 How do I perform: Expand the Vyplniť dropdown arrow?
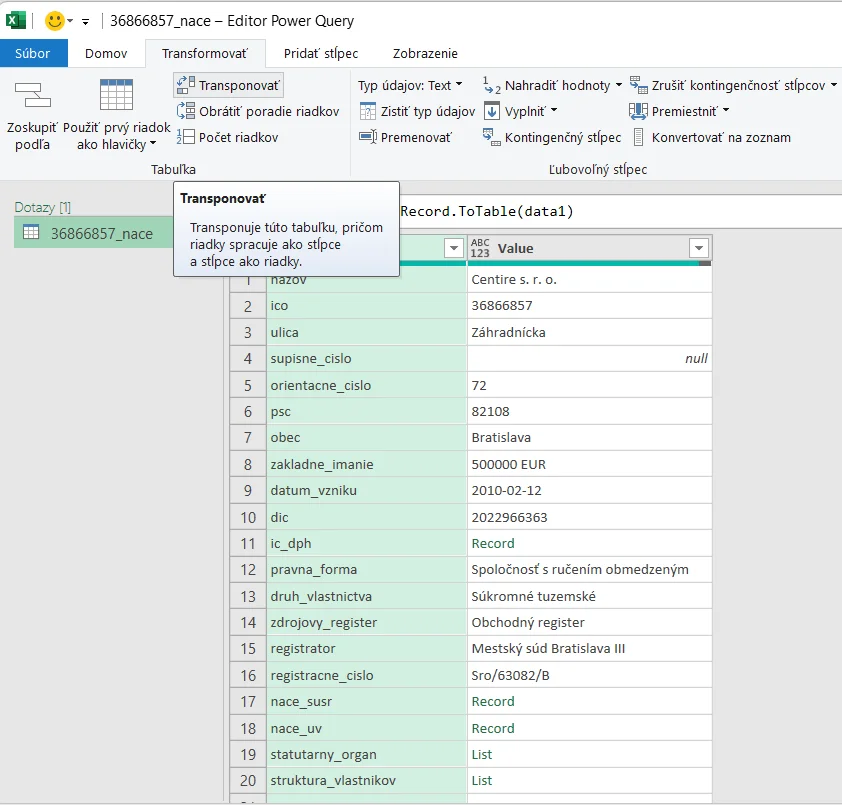554,111
